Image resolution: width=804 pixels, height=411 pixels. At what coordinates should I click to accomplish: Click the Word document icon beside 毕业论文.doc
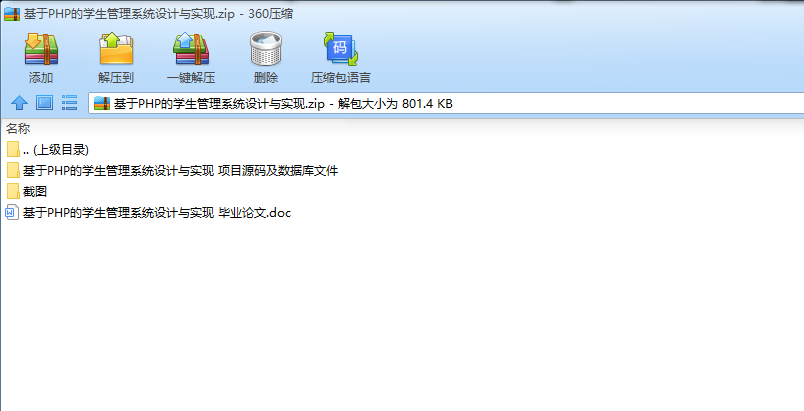click(12, 213)
